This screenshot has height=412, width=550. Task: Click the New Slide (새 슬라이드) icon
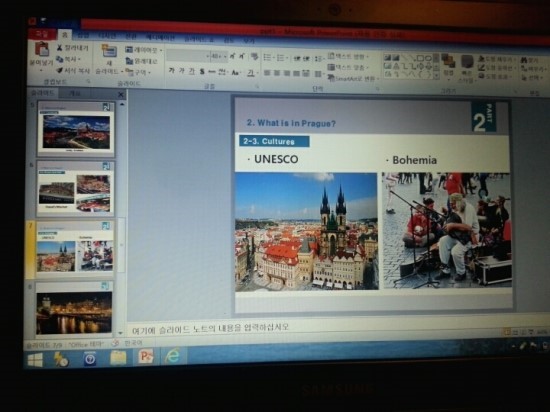(x=109, y=51)
